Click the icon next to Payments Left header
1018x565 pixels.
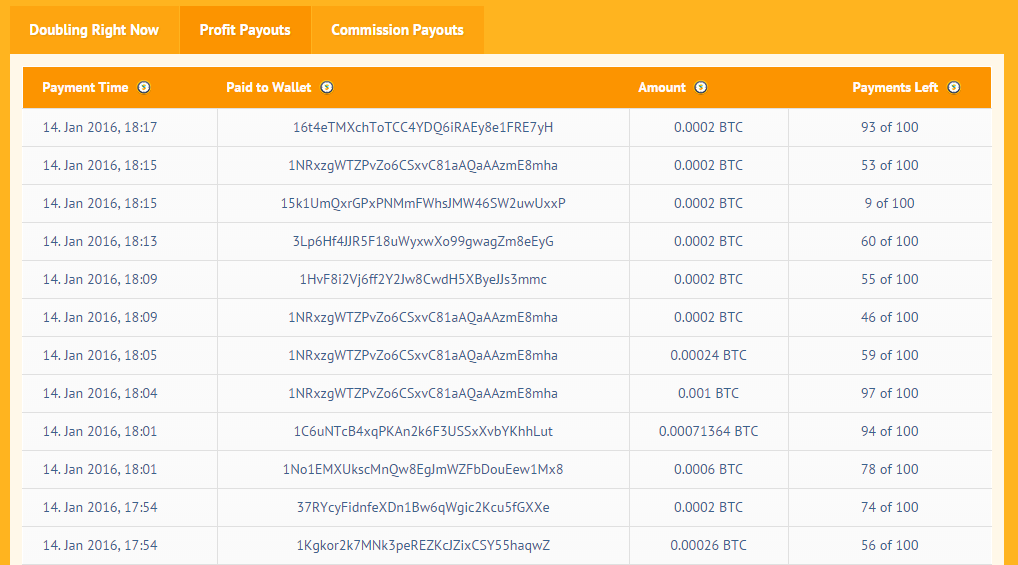click(x=953, y=88)
